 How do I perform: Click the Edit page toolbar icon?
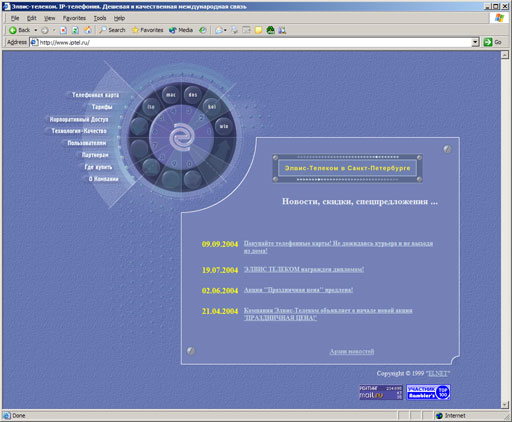coord(246,30)
